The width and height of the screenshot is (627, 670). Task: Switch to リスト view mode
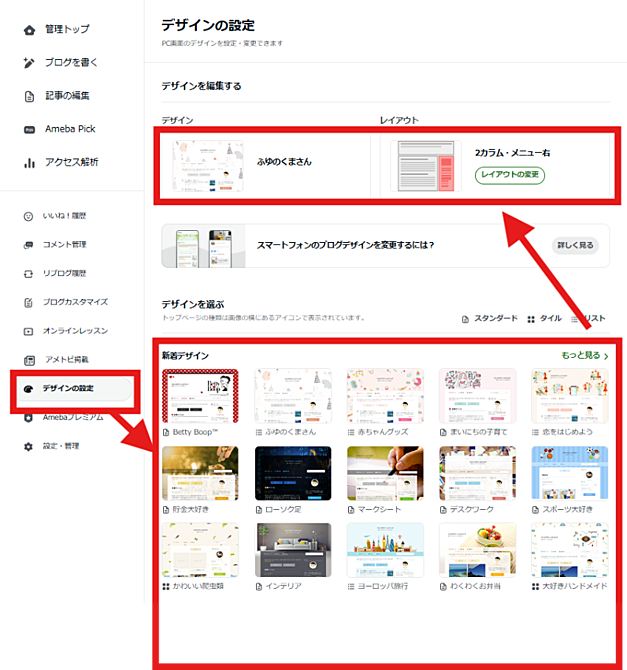tap(590, 319)
